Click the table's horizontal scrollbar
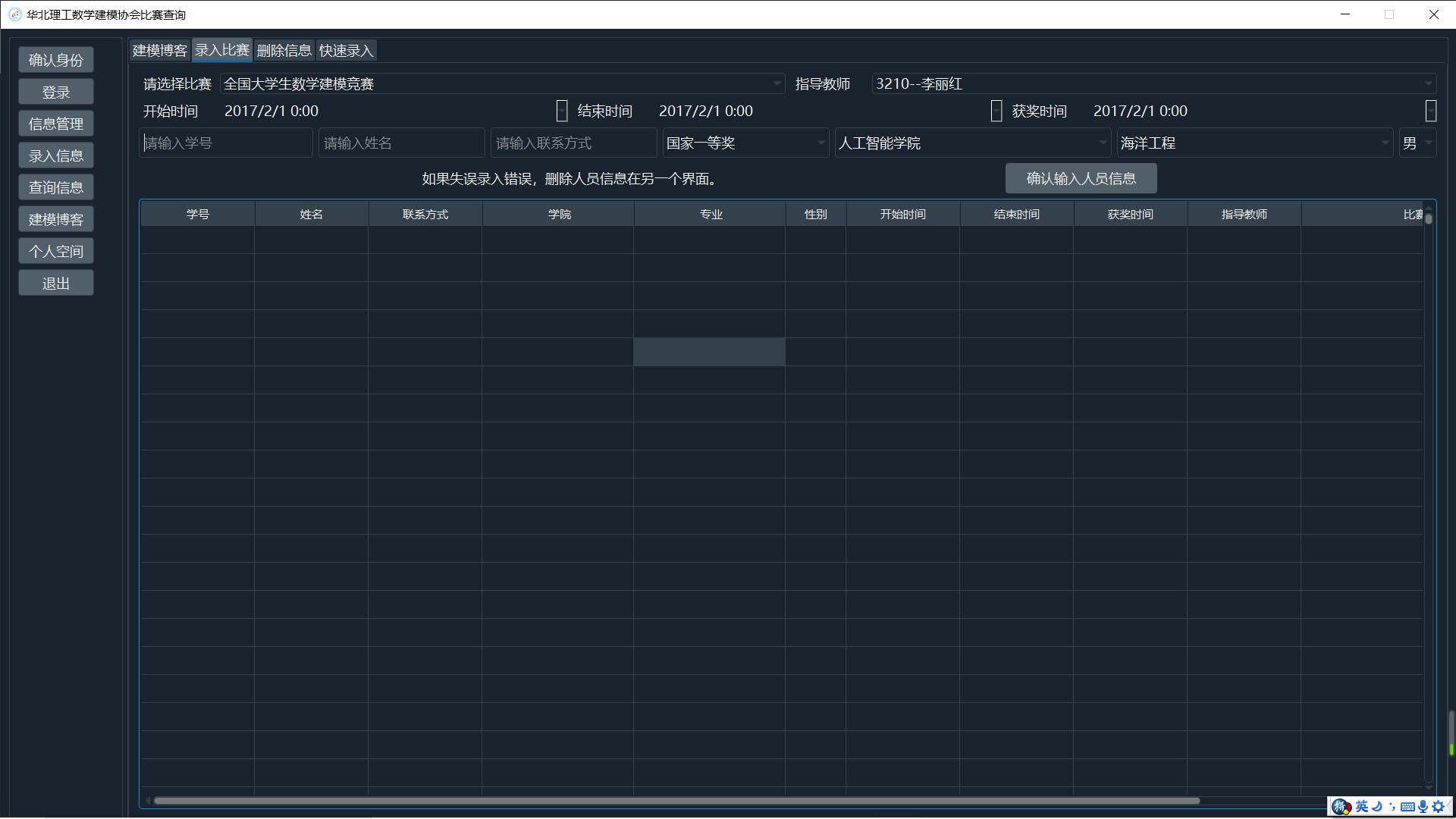Viewport: 1456px width, 819px height. point(675,801)
